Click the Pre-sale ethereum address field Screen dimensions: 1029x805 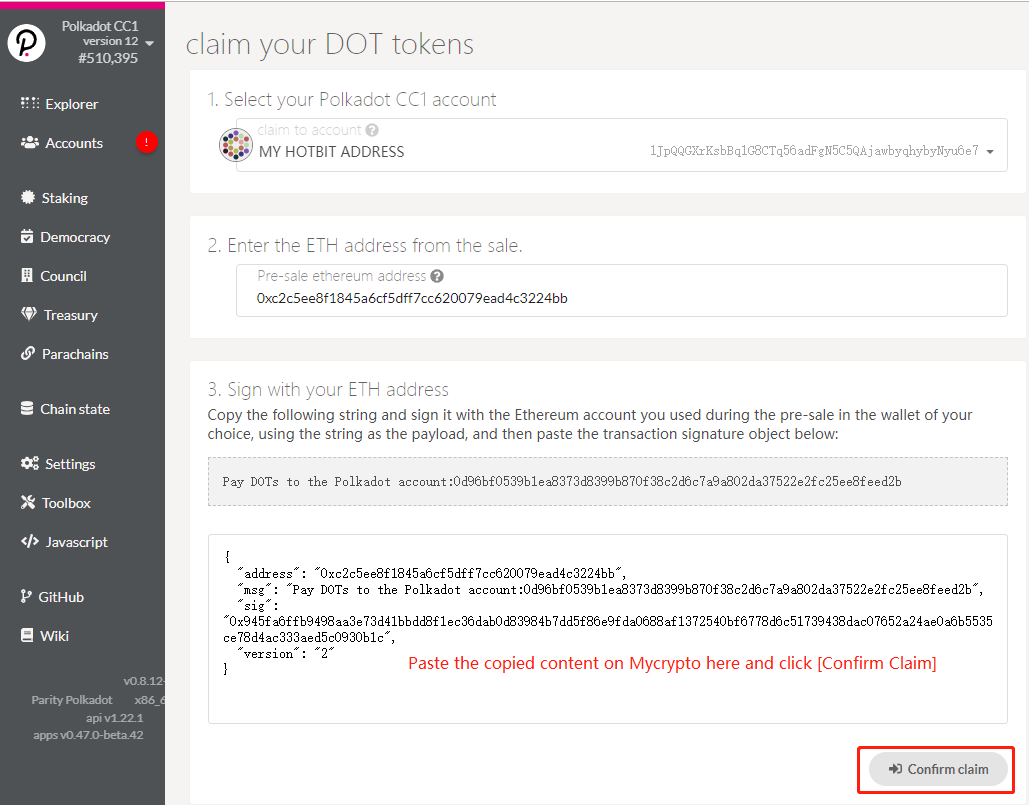point(620,298)
